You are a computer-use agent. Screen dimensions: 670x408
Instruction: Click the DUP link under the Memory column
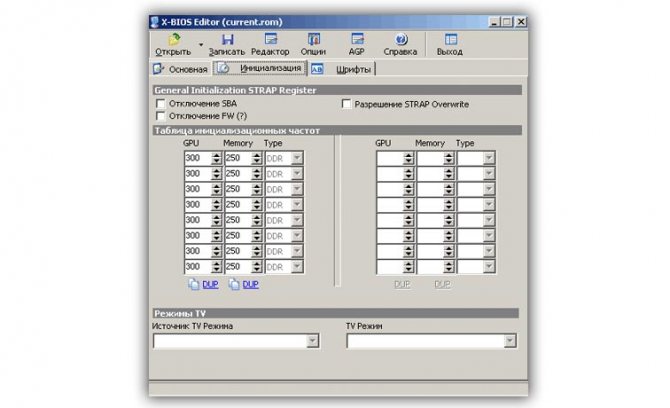coord(250,284)
